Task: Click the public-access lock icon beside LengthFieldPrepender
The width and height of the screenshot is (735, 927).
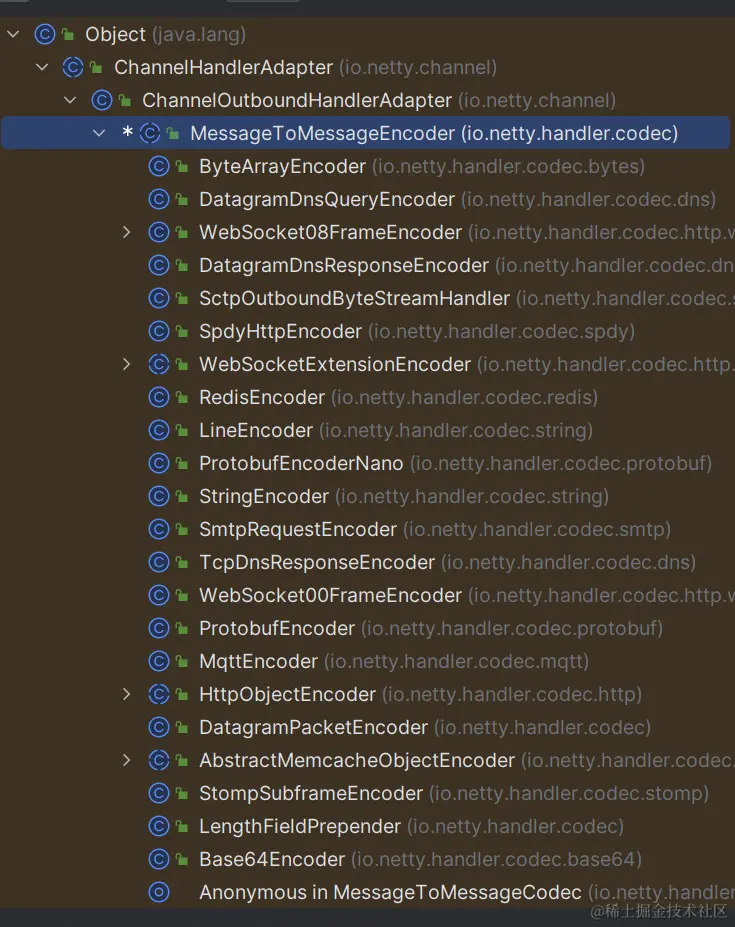Action: click(182, 826)
